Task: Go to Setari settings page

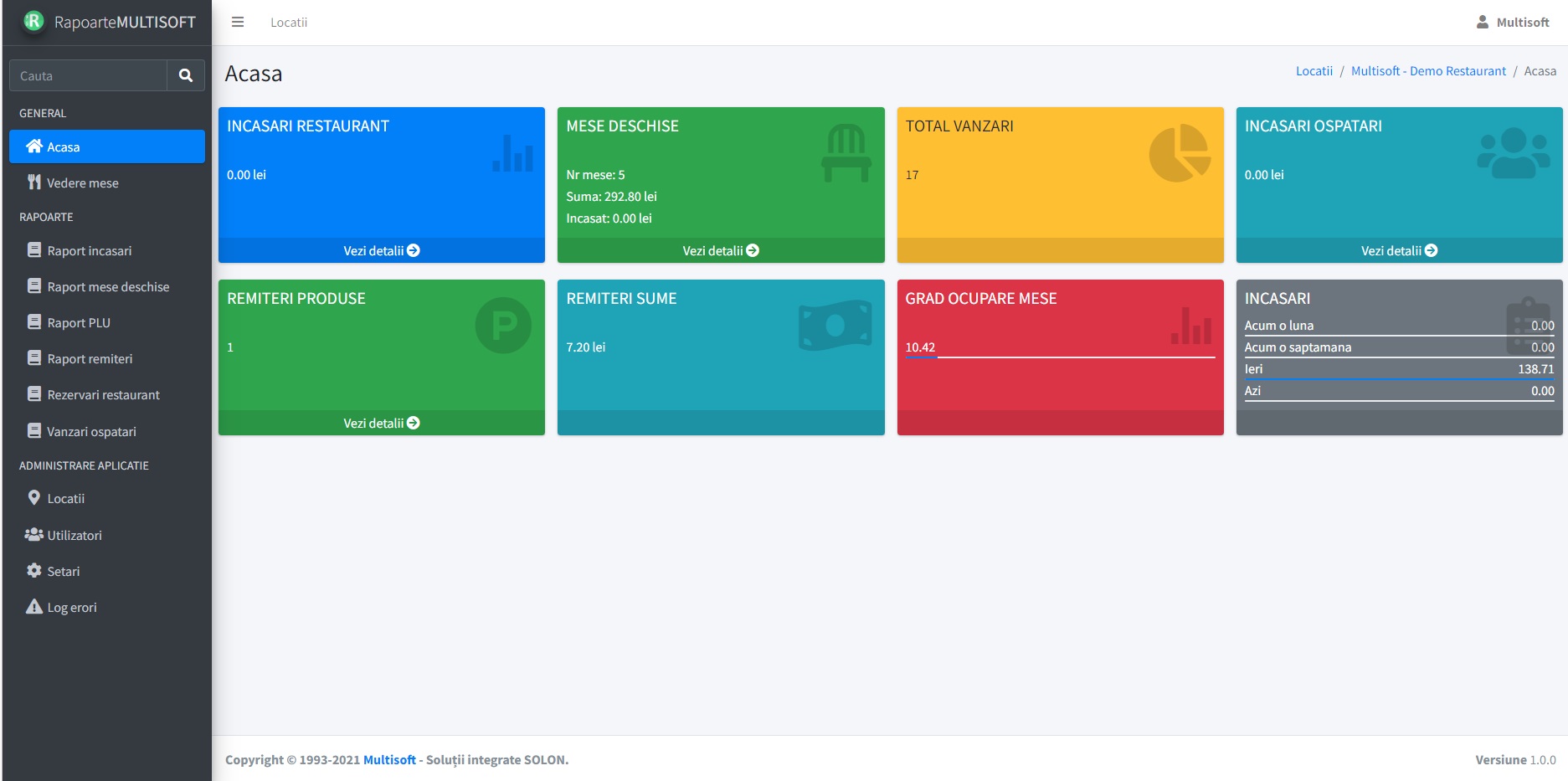Action: coord(63,572)
